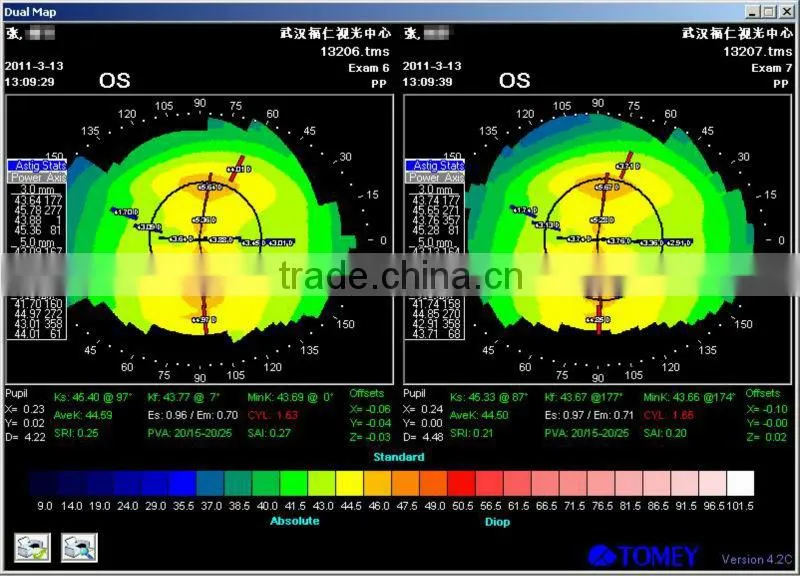The height and width of the screenshot is (576, 800).
Task: Click the bright green 41.5 color swatch
Action: (293, 483)
